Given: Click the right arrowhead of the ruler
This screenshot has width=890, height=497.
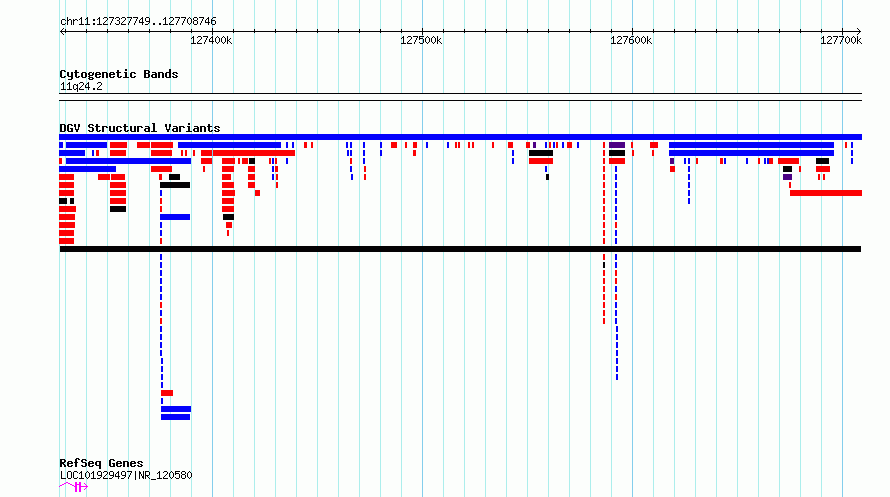Looking at the screenshot, I should pyautogui.click(x=859, y=31).
